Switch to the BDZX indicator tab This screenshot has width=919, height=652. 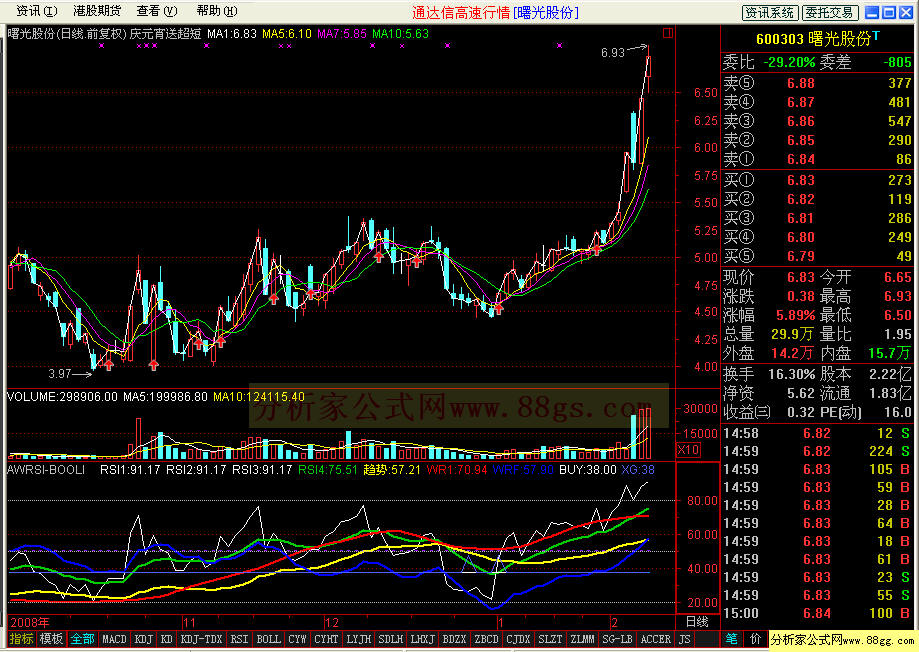(x=454, y=639)
